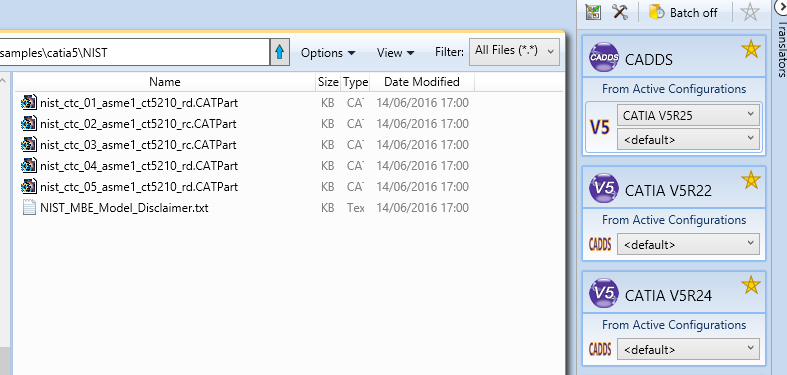Image resolution: width=787 pixels, height=375 pixels.
Task: Select nist_ctc_04_asme1_ct5210_rd.CATPart file name
Action: point(139,166)
